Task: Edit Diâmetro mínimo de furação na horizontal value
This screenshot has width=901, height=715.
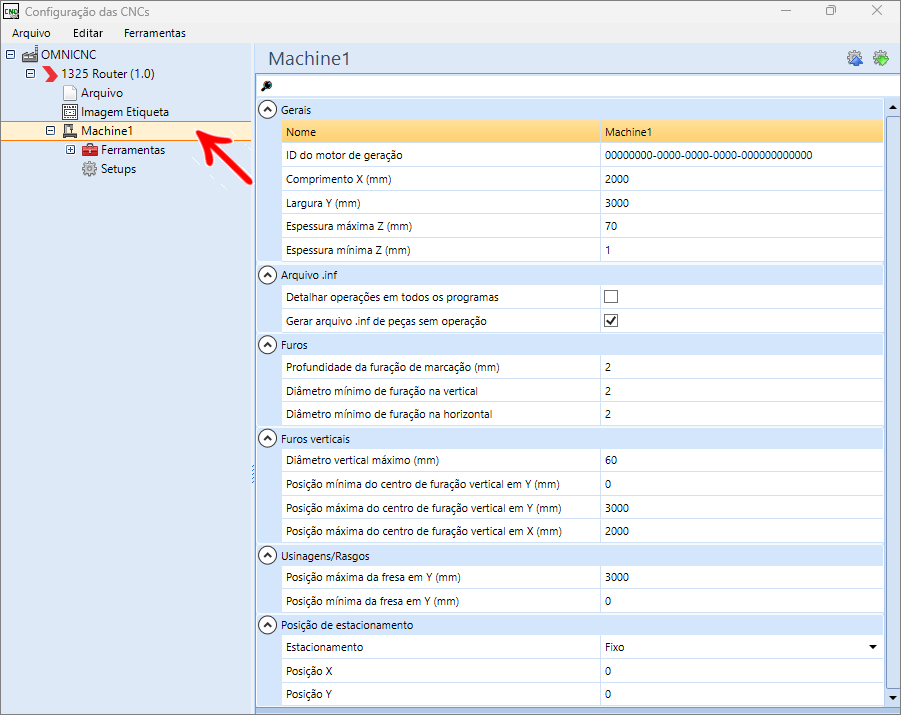Action: [x=741, y=414]
